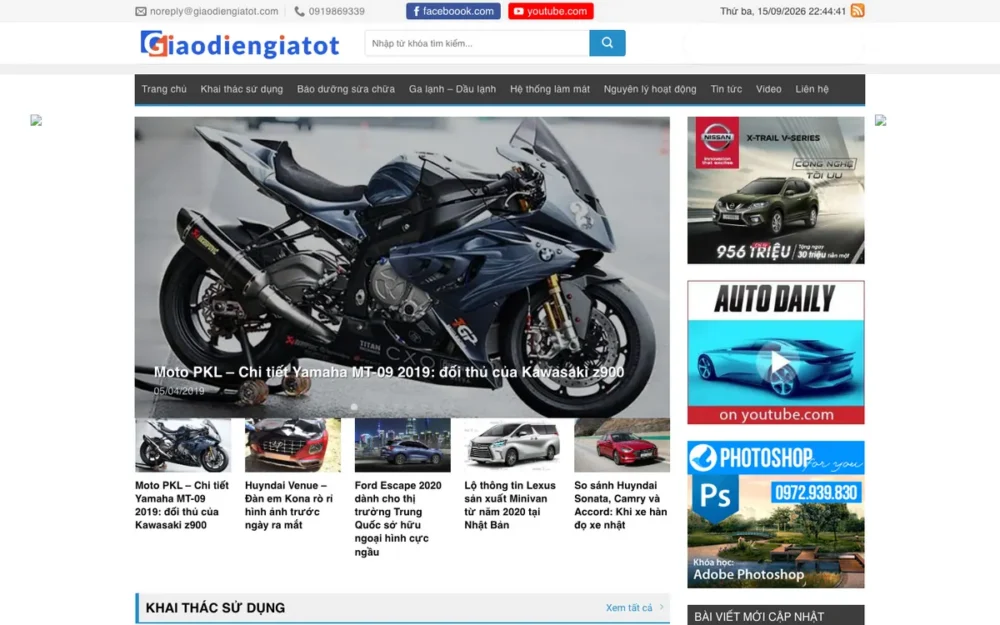
Task: Go to Trang chủ menu item
Action: [x=164, y=89]
